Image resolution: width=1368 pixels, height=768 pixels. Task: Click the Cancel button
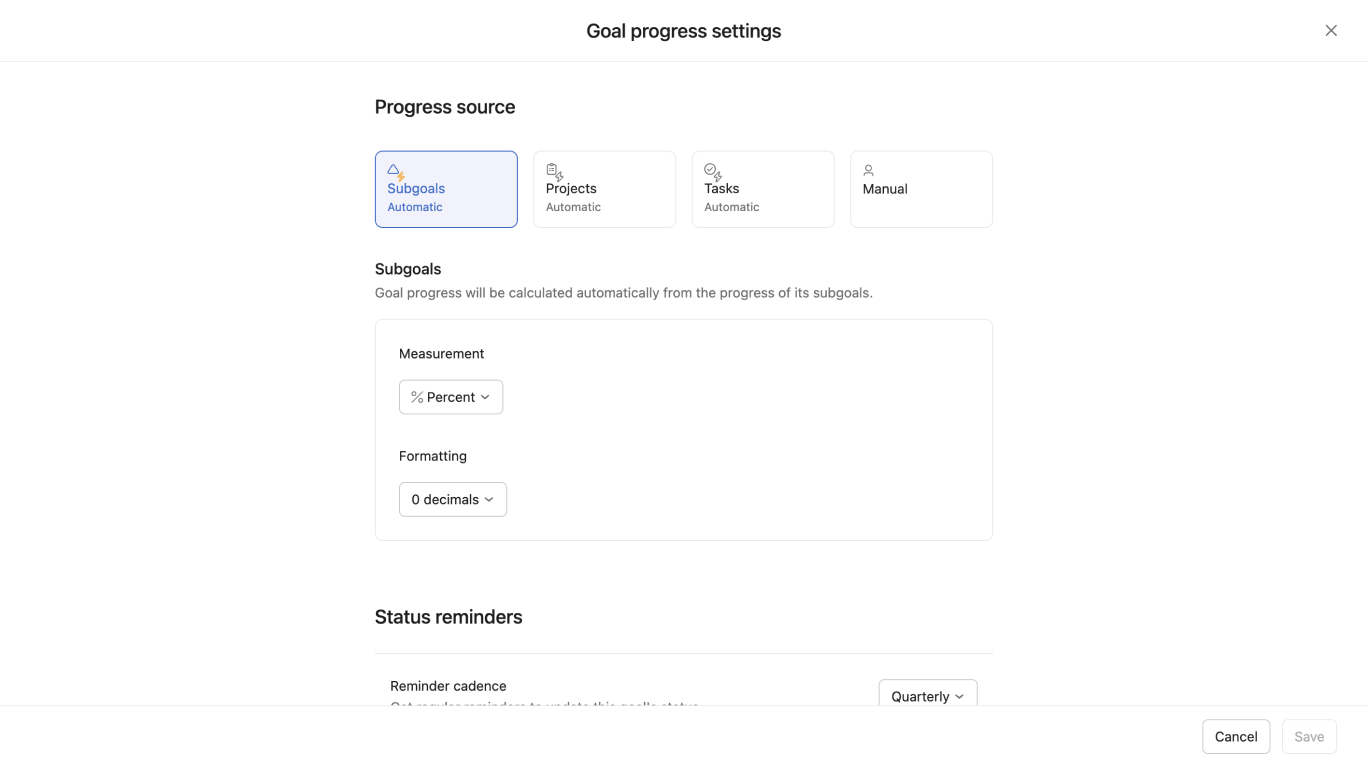click(1235, 736)
